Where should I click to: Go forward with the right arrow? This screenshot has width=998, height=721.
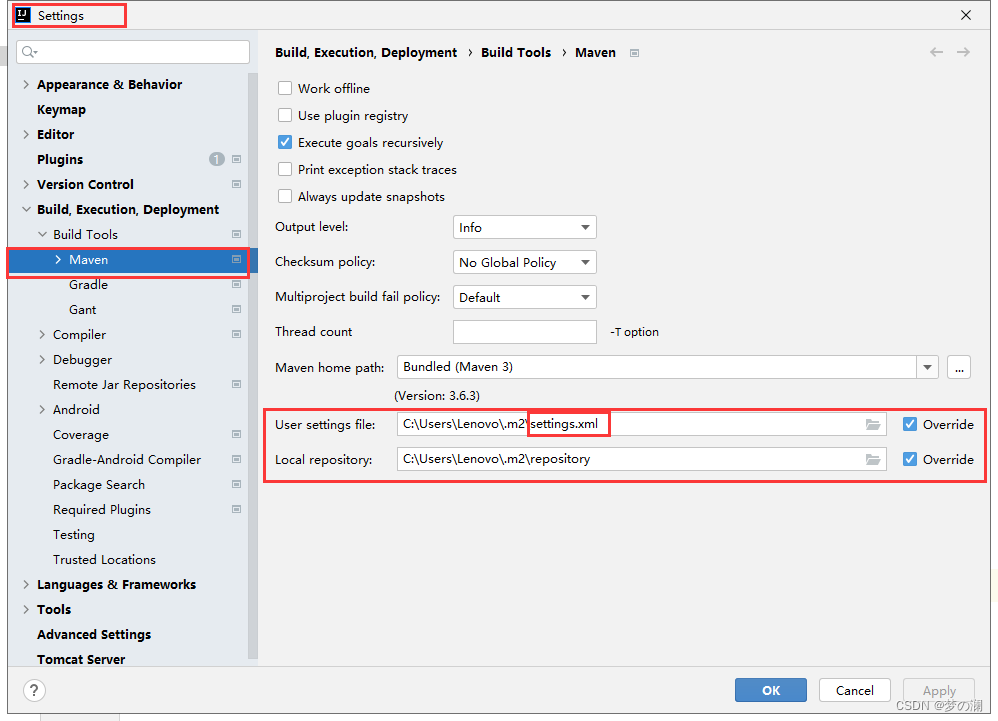pyautogui.click(x=963, y=52)
